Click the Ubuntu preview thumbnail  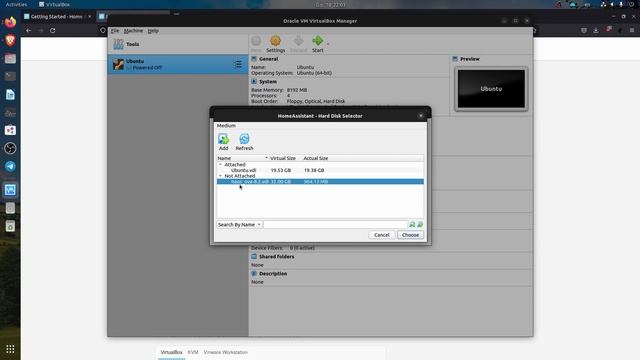click(x=491, y=89)
